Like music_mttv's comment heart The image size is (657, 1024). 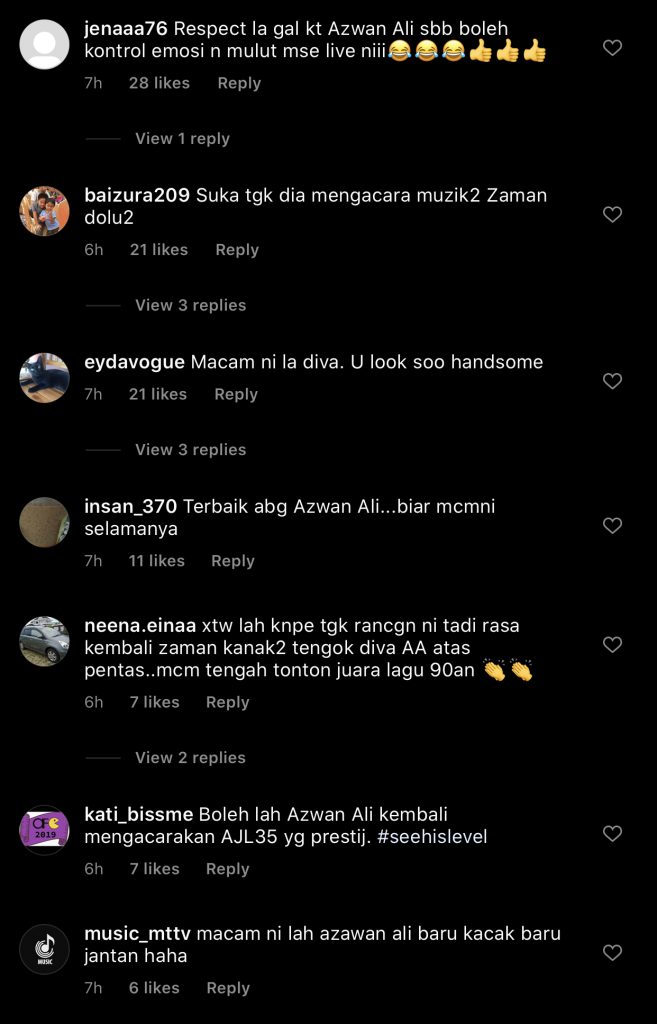(x=612, y=953)
